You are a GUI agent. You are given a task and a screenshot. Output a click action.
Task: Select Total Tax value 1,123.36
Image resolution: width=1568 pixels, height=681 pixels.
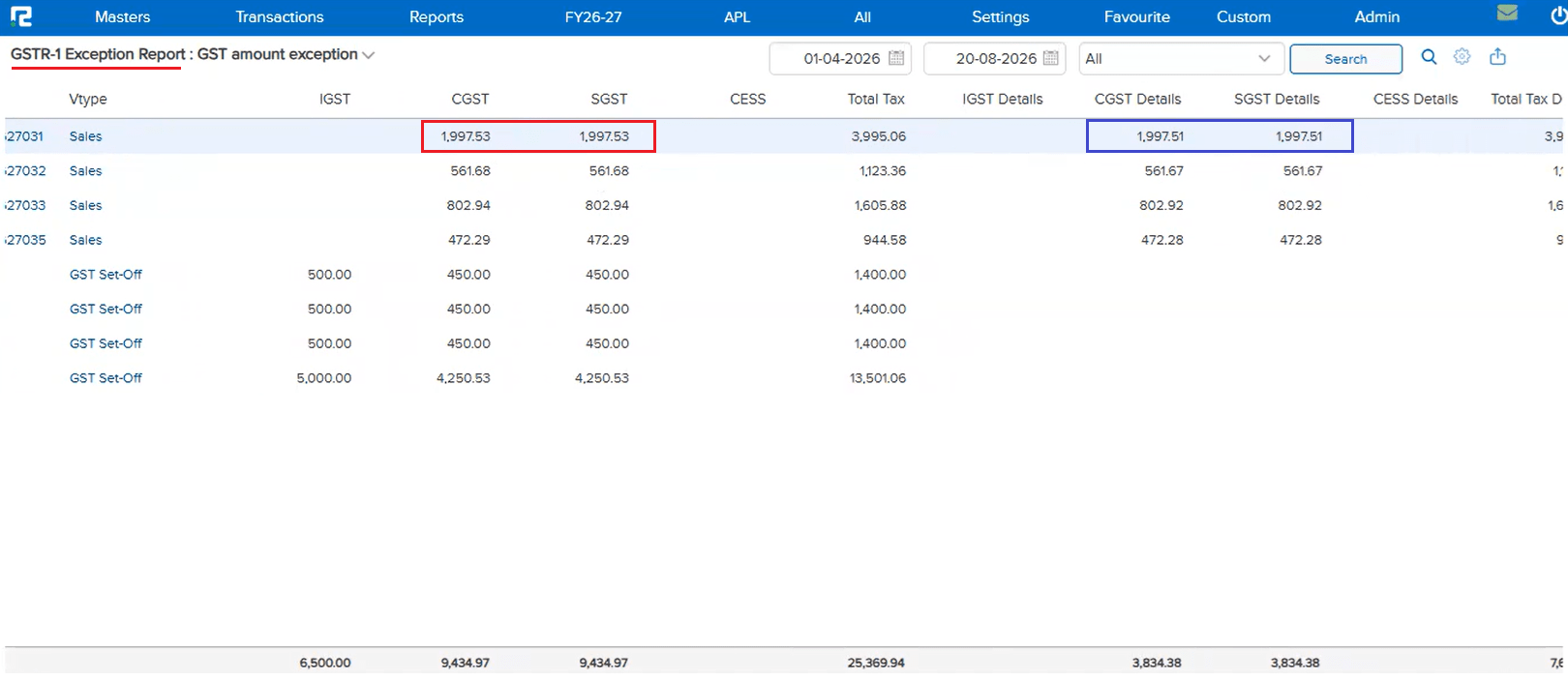point(883,171)
